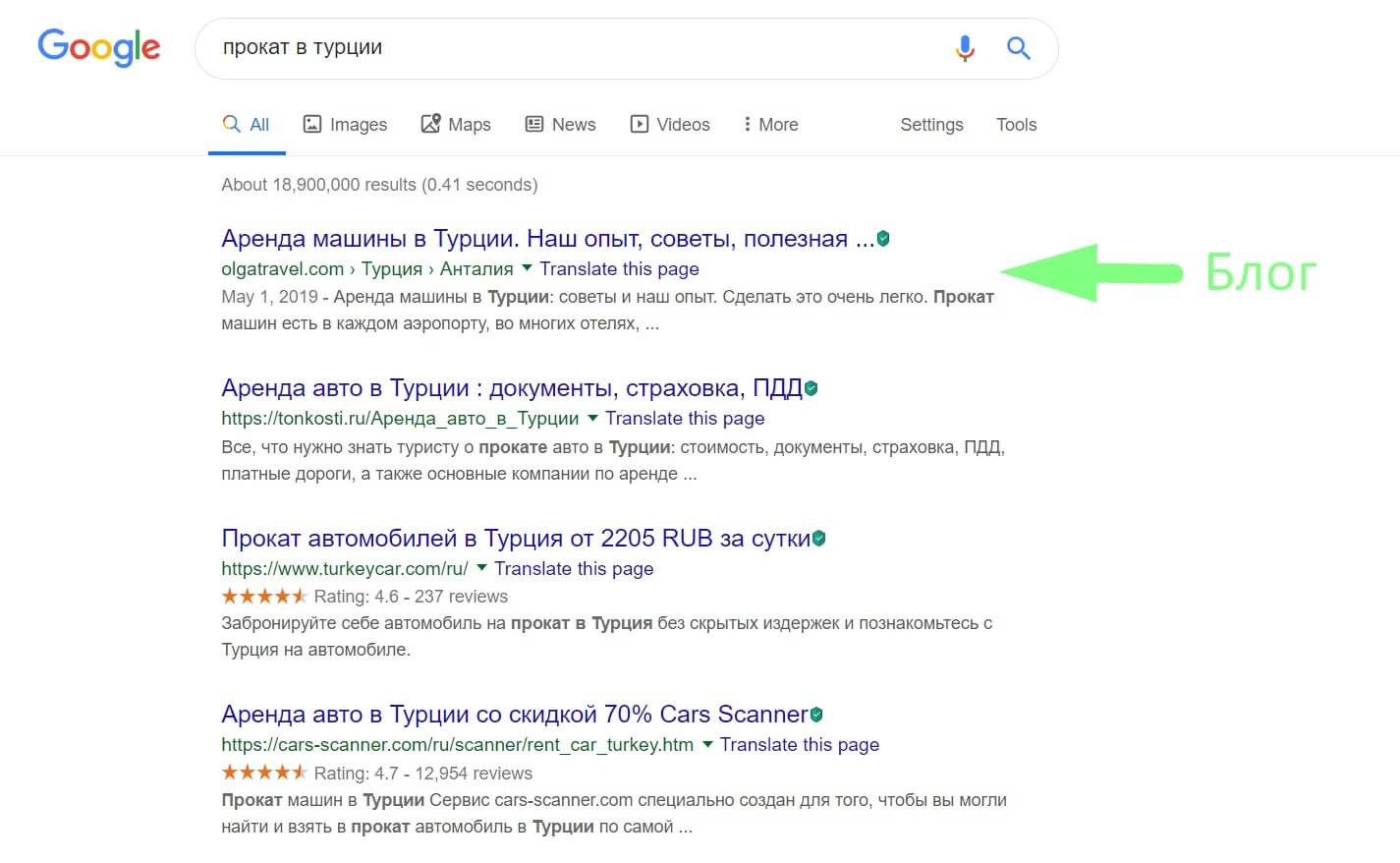Screen dimensions: 1400x863
Task: Open result Аренда авто в Турции : документы
Action: [x=512, y=388]
